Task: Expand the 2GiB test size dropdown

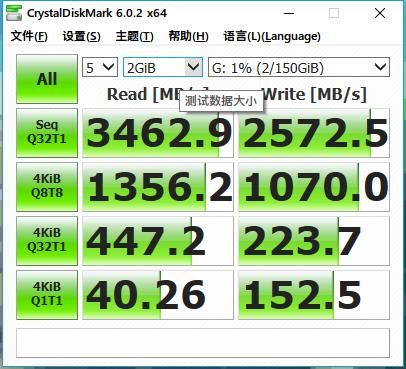Action: pyautogui.click(x=163, y=68)
